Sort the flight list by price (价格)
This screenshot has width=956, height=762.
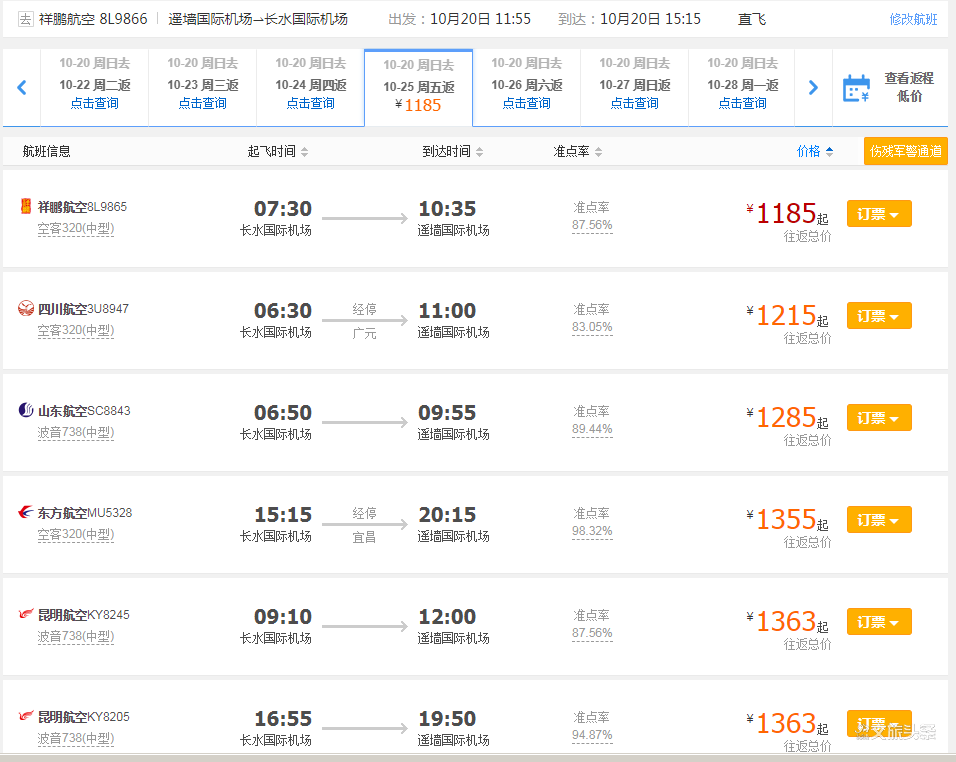click(x=814, y=152)
